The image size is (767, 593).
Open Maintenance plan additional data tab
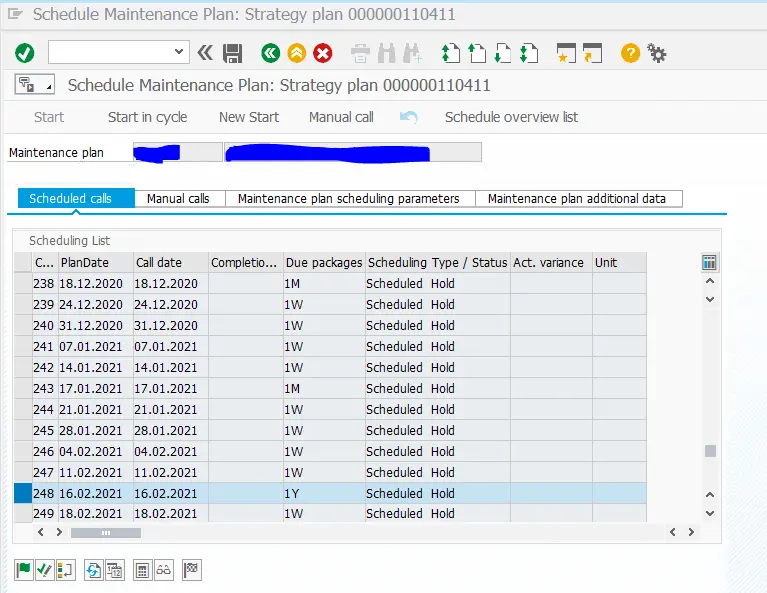(x=577, y=199)
